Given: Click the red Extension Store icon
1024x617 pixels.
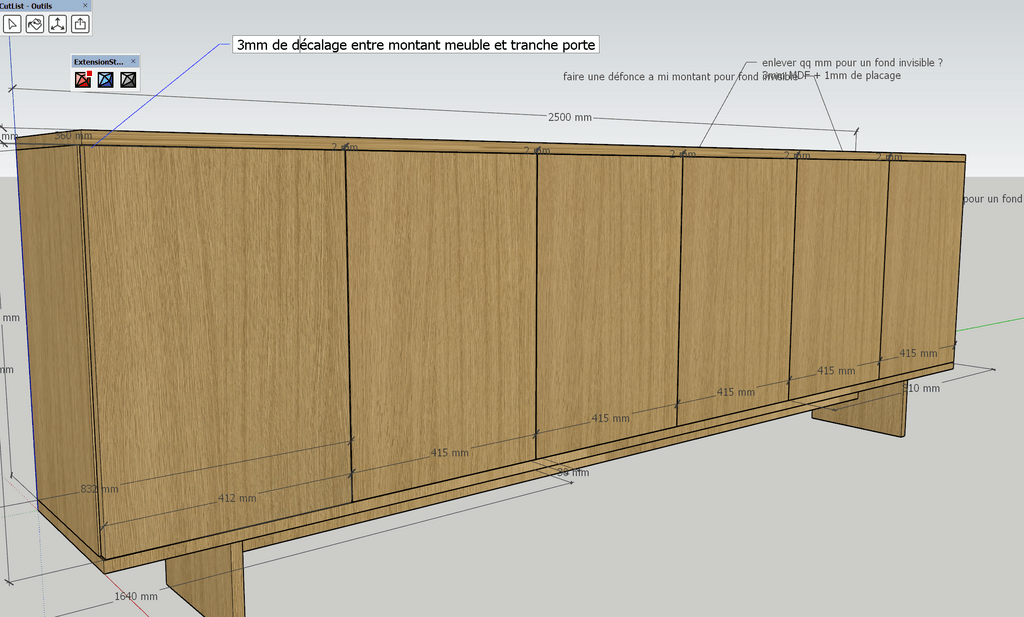Looking at the screenshot, I should [83, 80].
